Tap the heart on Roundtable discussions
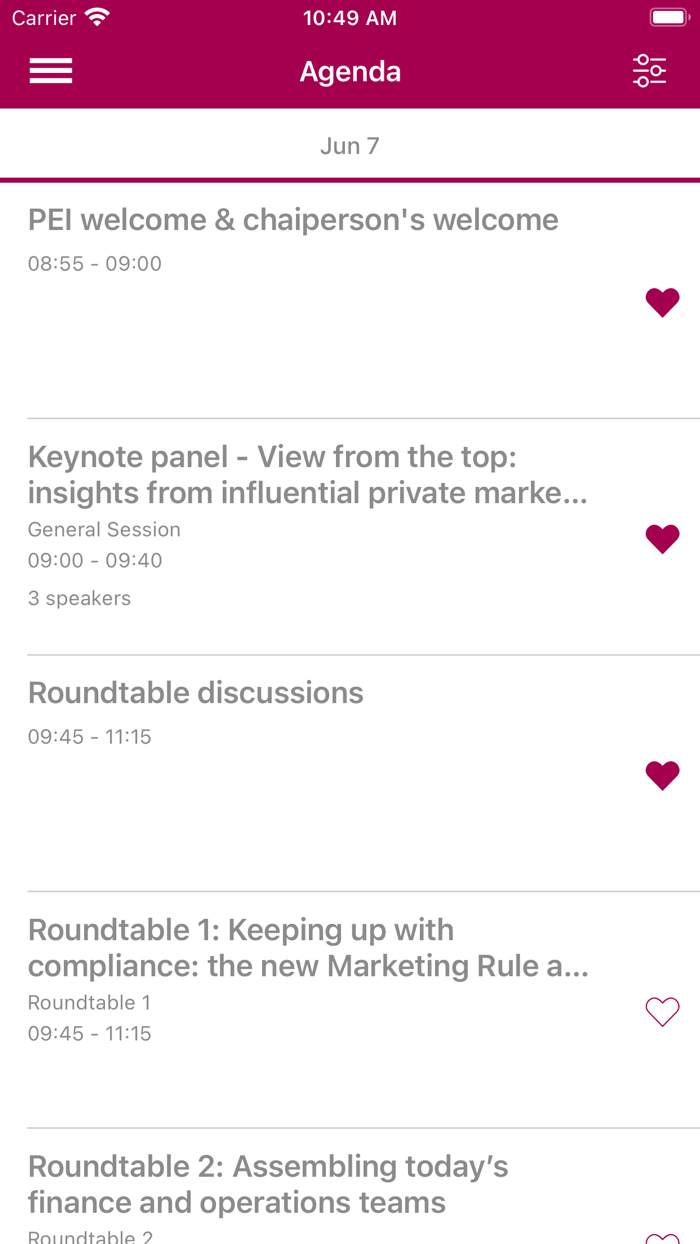This screenshot has width=700, height=1244. tap(662, 775)
